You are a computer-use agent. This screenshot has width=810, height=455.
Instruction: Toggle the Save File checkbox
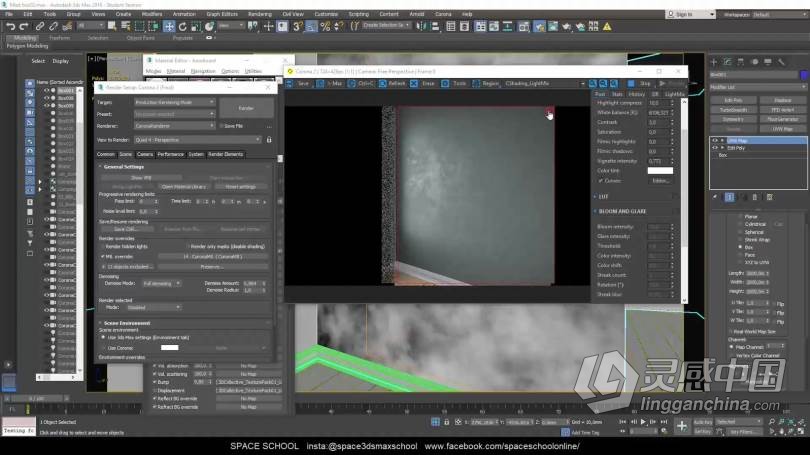222,126
